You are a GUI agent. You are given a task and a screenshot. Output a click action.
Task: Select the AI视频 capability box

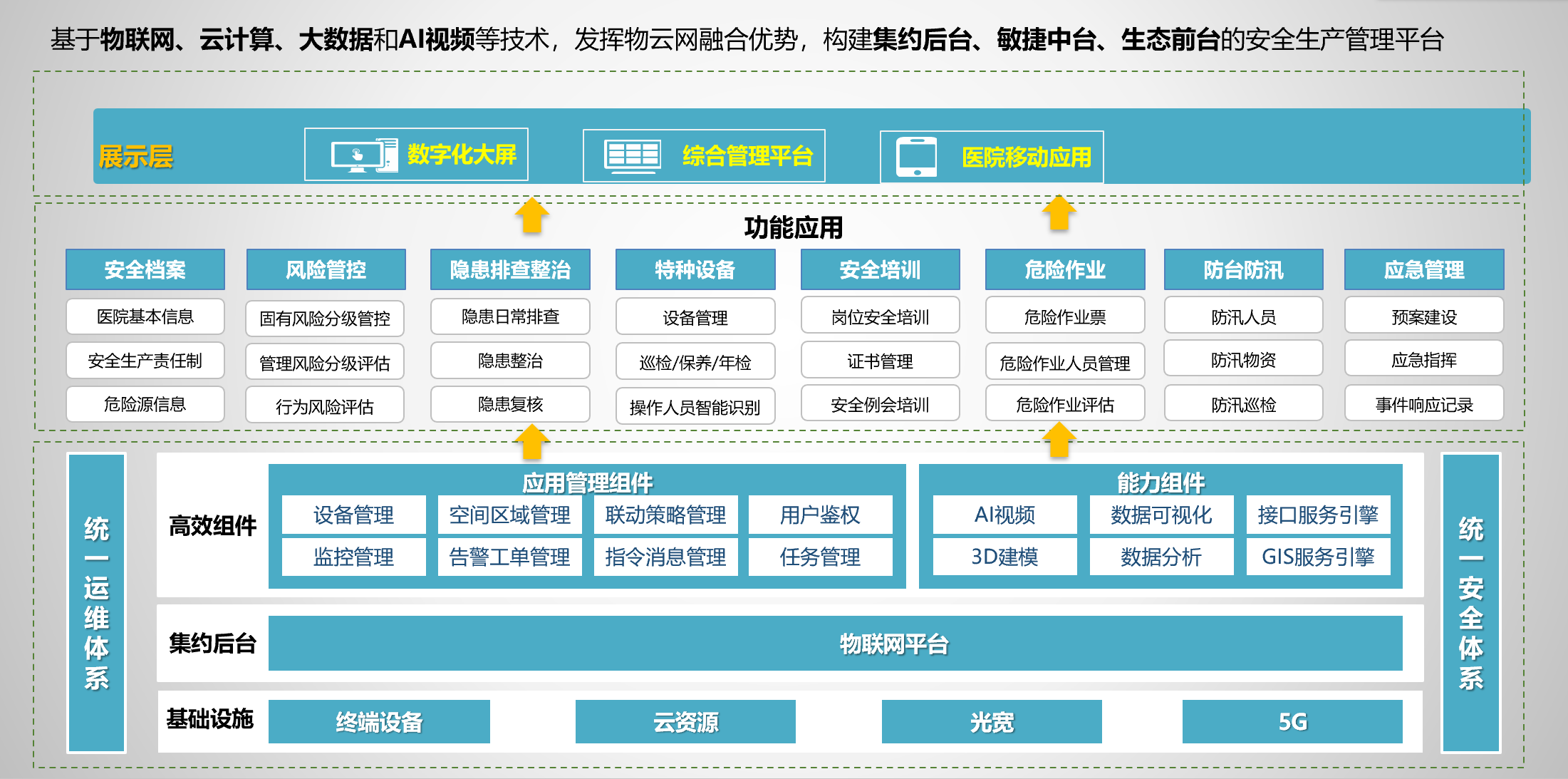(1004, 515)
